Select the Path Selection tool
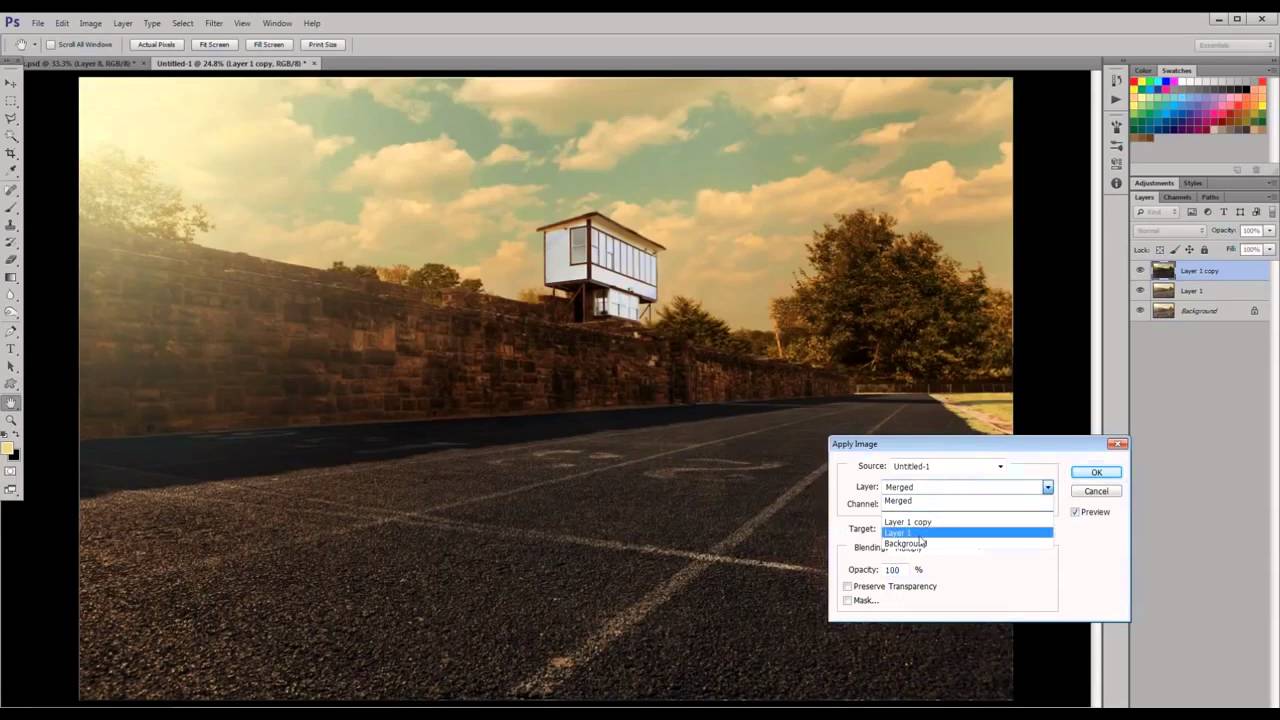This screenshot has height=720, width=1280. coord(11,366)
